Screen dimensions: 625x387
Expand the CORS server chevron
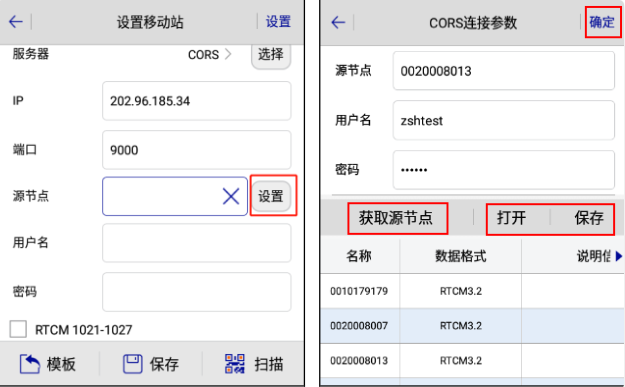click(228, 54)
